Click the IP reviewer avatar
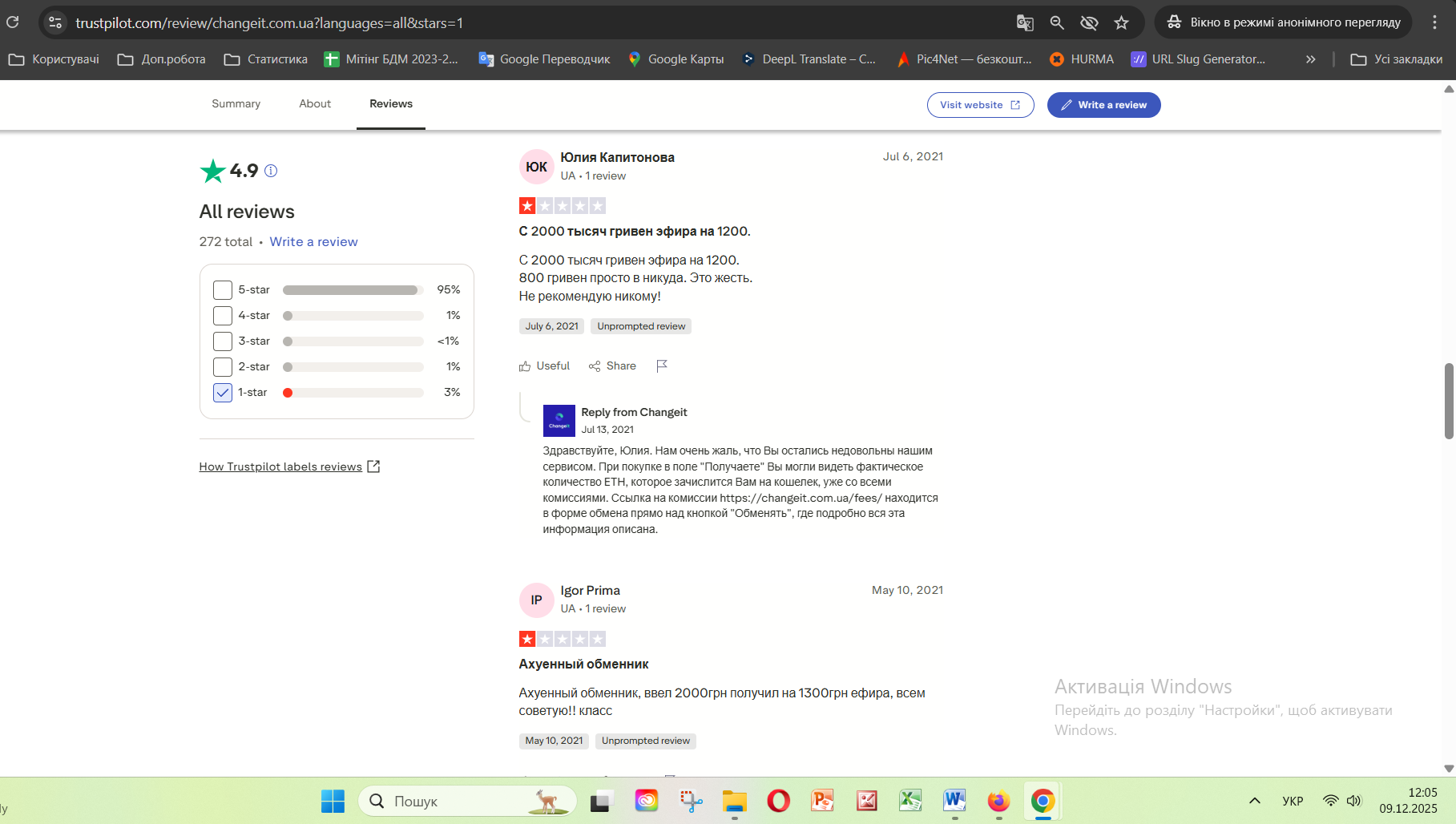This screenshot has width=1456, height=824. 536,600
